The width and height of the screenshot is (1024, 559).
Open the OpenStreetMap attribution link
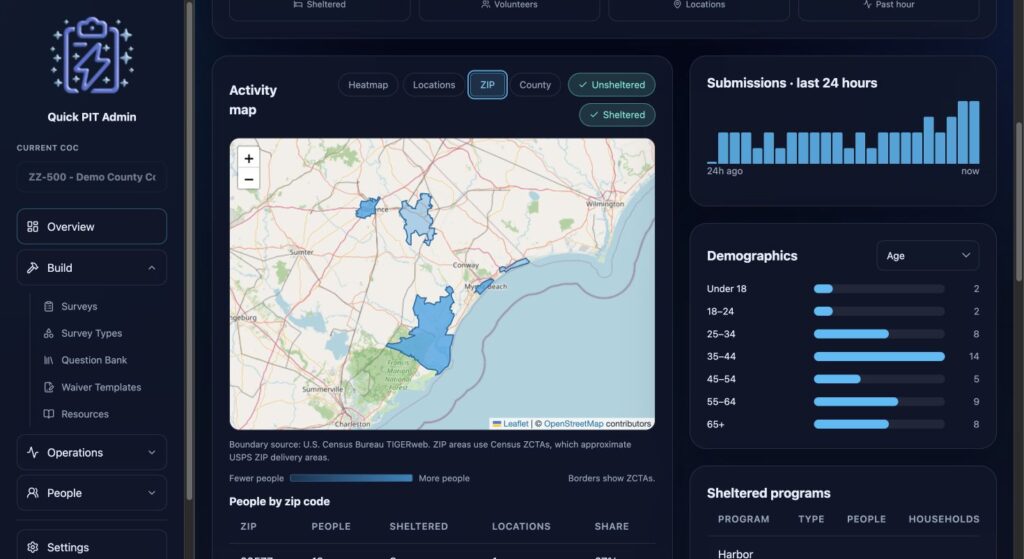(573, 424)
